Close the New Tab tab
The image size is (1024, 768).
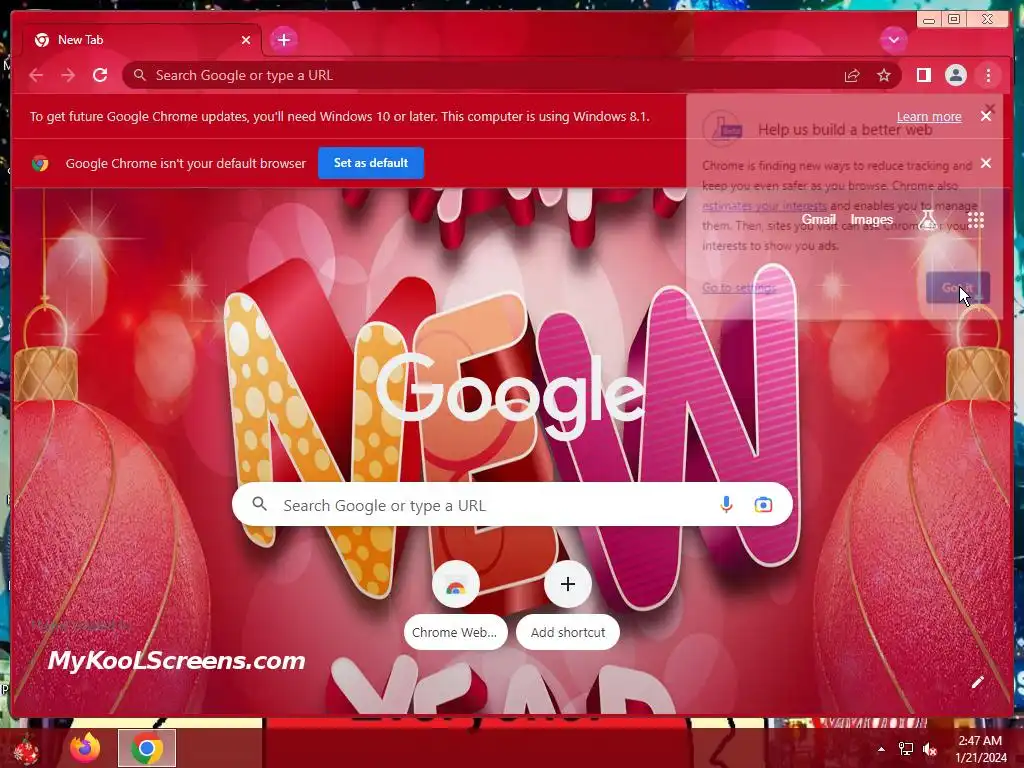coord(246,40)
